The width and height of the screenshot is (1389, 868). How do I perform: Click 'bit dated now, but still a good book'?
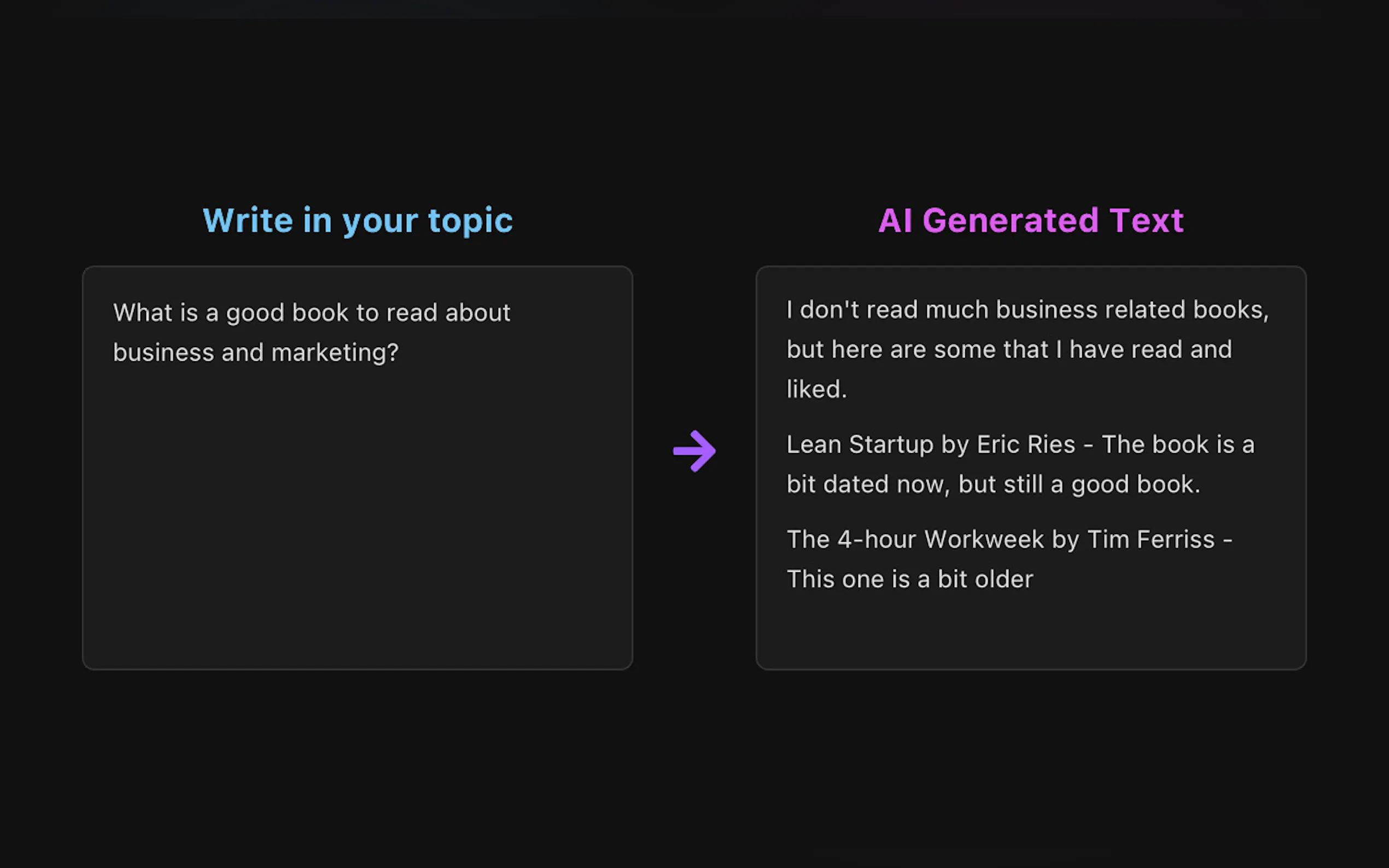click(993, 484)
